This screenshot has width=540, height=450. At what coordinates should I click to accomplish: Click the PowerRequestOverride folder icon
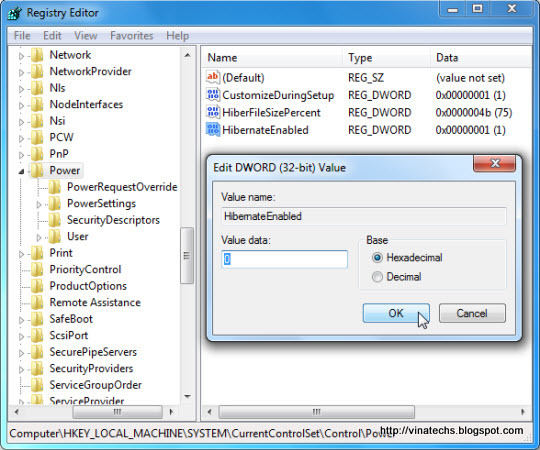click(x=55, y=187)
